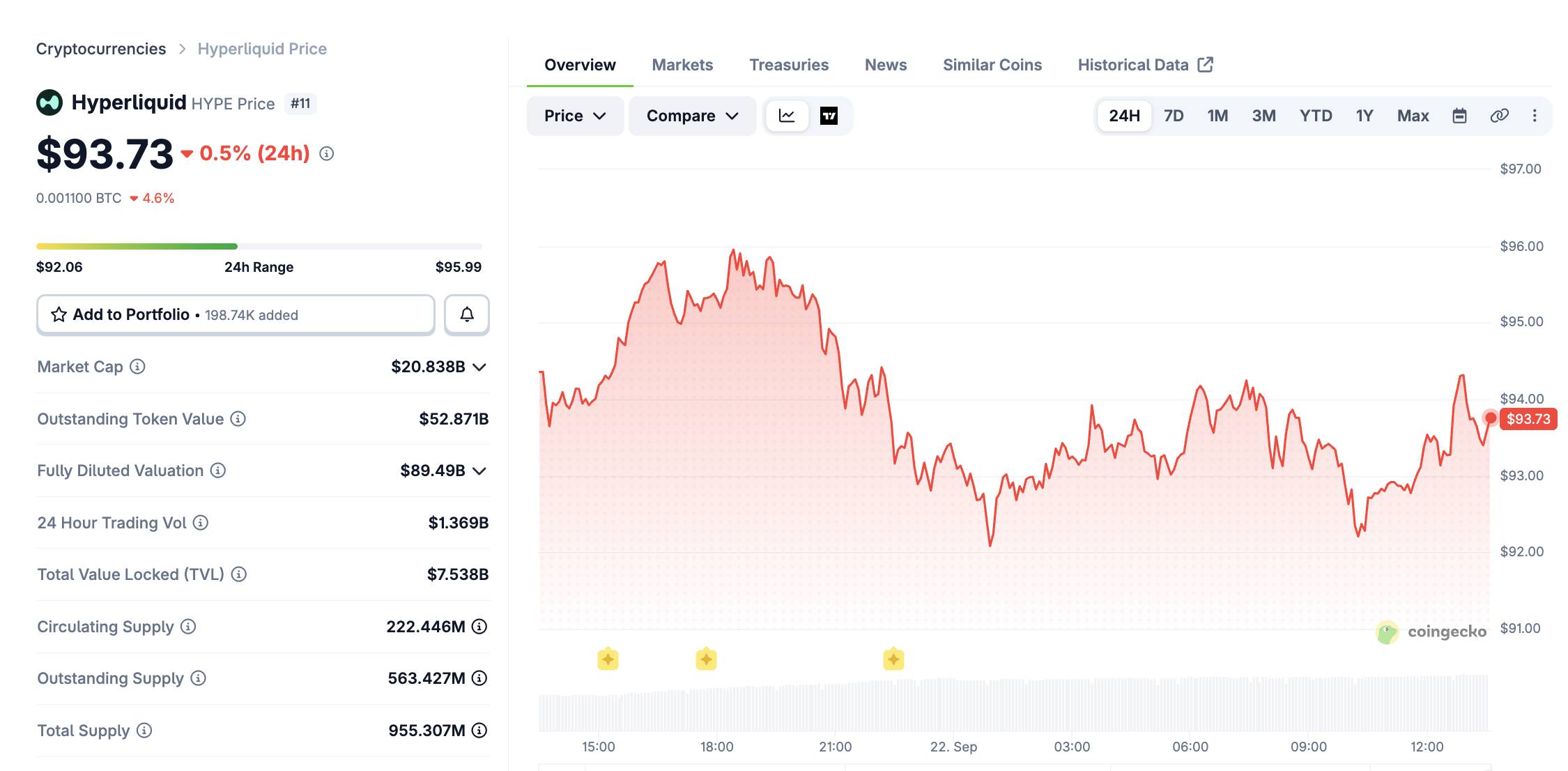Click the $92.06 range low value
Viewport: 1568px width, 771px height.
59,267
